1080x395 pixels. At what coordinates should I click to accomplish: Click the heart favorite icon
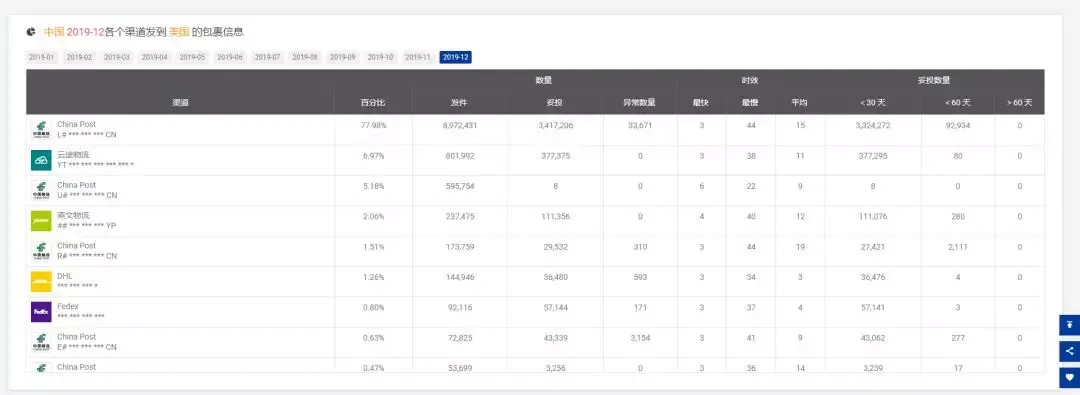click(x=1069, y=377)
